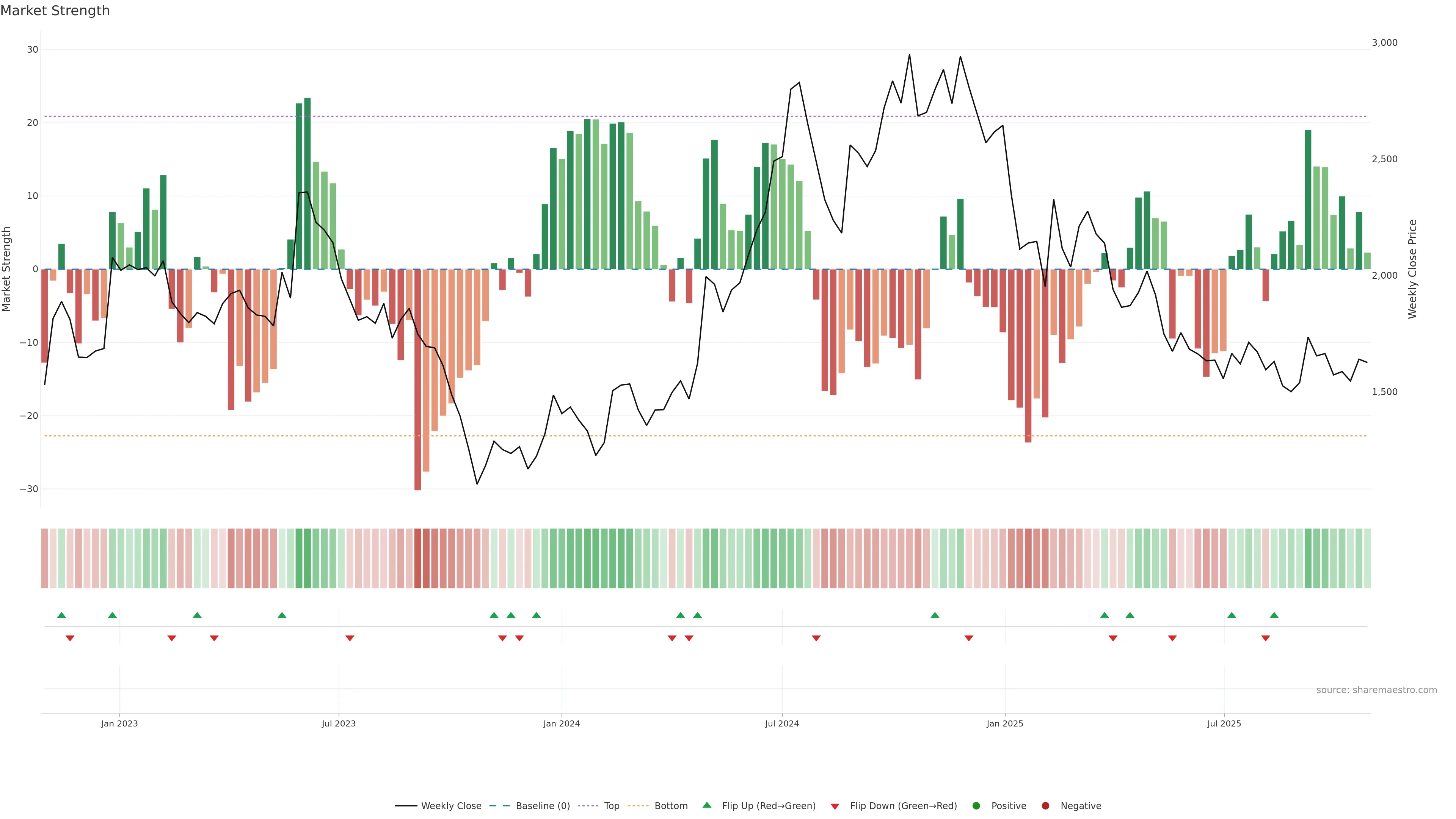1456x819 pixels.
Task: Click the darkest red heatmap strip cell
Action: tap(418, 559)
